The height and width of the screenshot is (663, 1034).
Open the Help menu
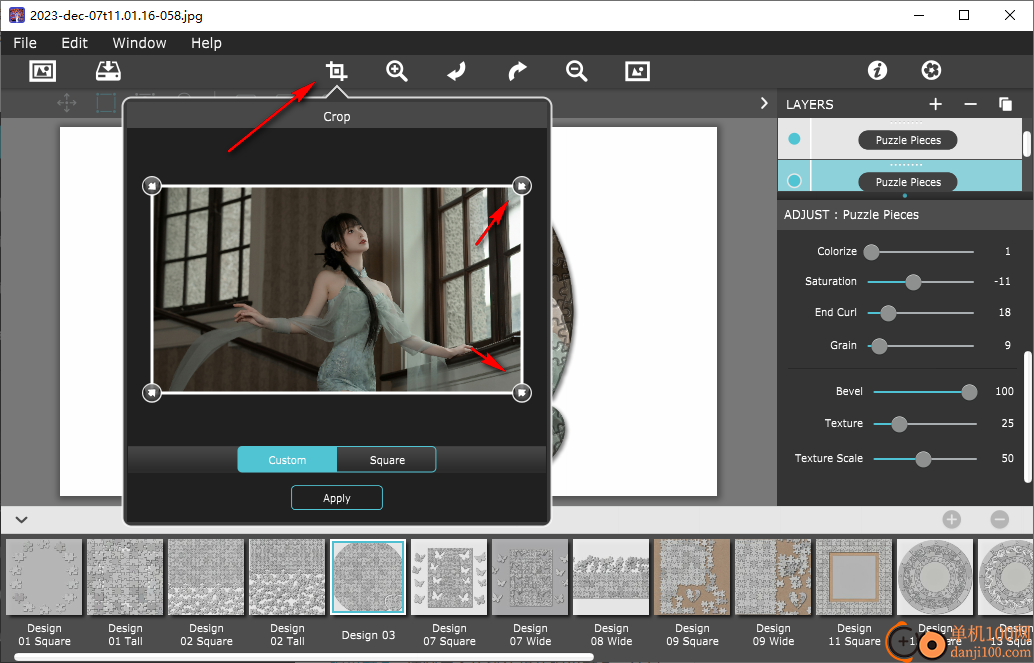point(206,43)
